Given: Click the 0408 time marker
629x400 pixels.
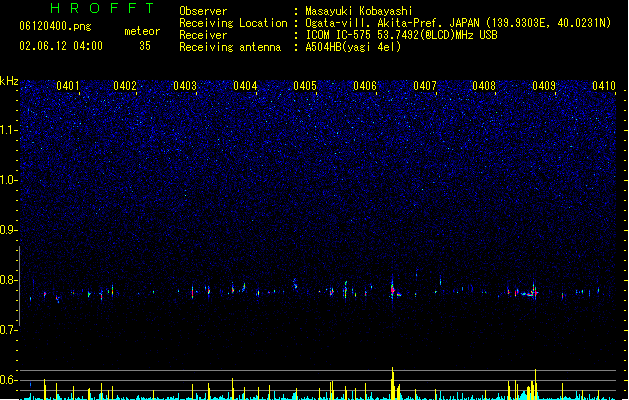Looking at the screenshot, I should pyautogui.click(x=484, y=86).
